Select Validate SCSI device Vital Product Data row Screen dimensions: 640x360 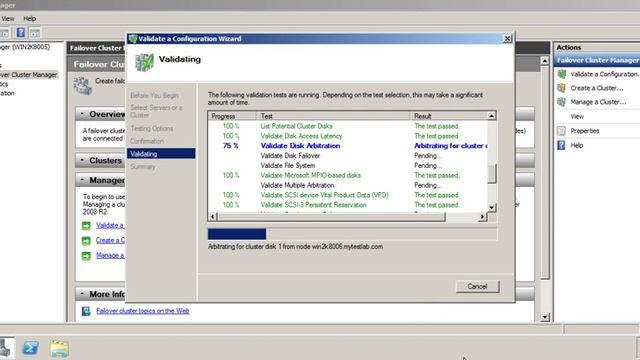[348, 195]
